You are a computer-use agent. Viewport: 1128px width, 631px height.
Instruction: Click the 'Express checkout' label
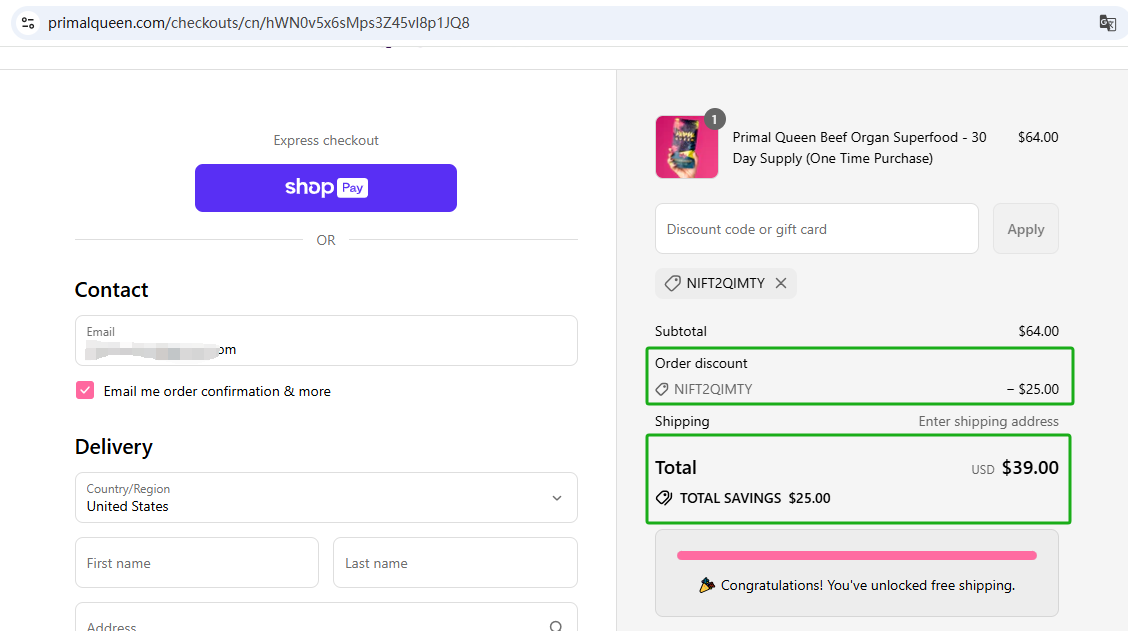coord(326,140)
